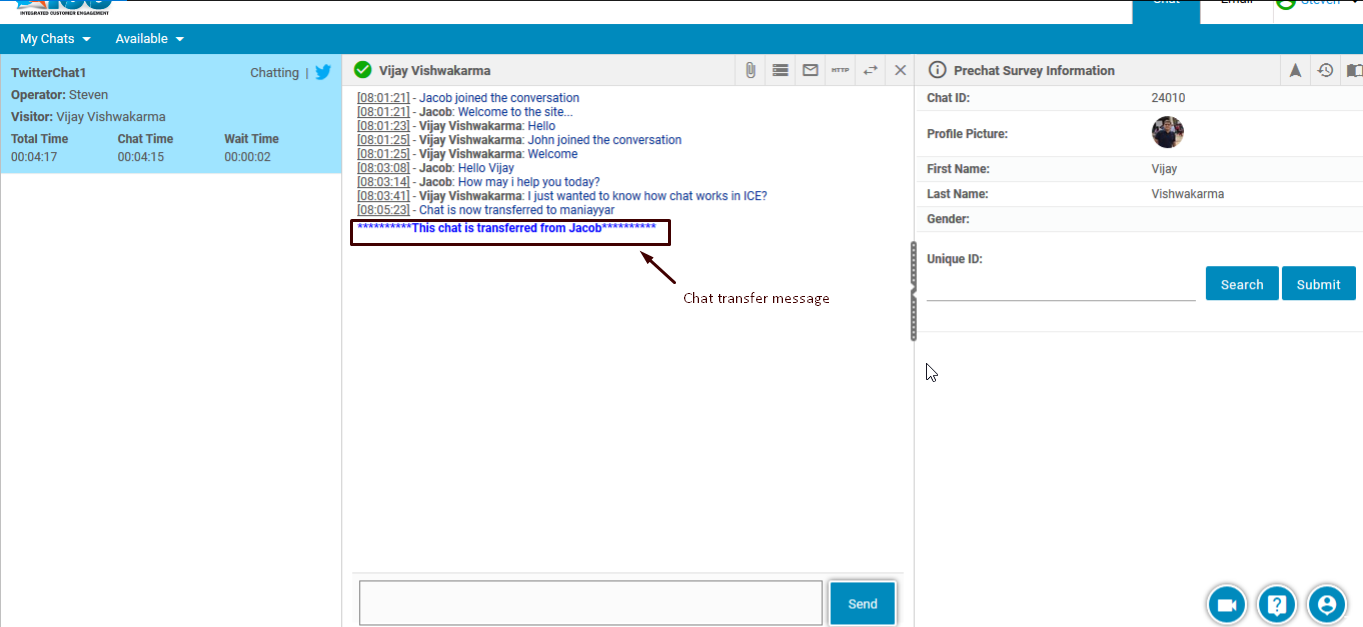Click the Unique ID input field
The width and height of the screenshot is (1363, 627).
point(1060,288)
